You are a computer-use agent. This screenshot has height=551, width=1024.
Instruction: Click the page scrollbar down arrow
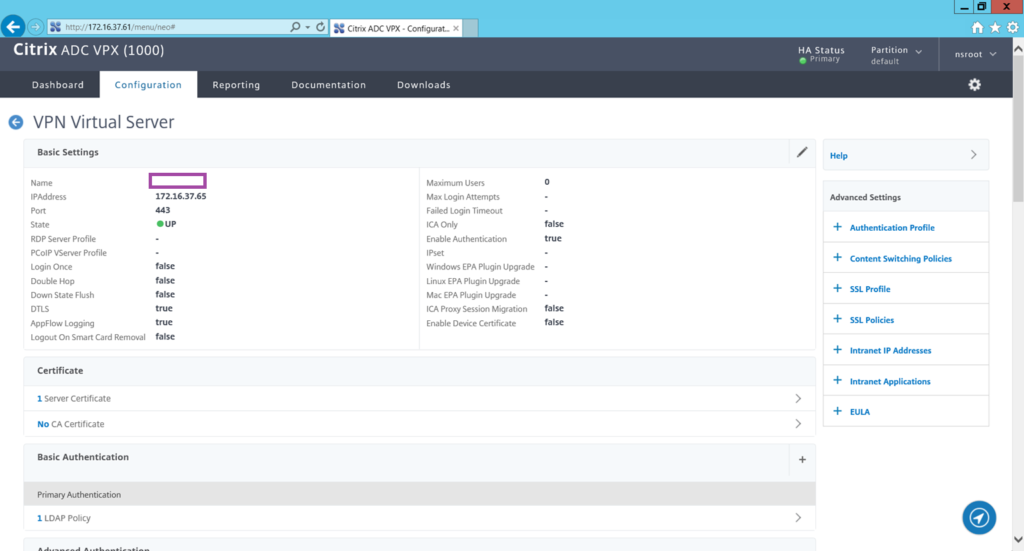tap(1018, 539)
